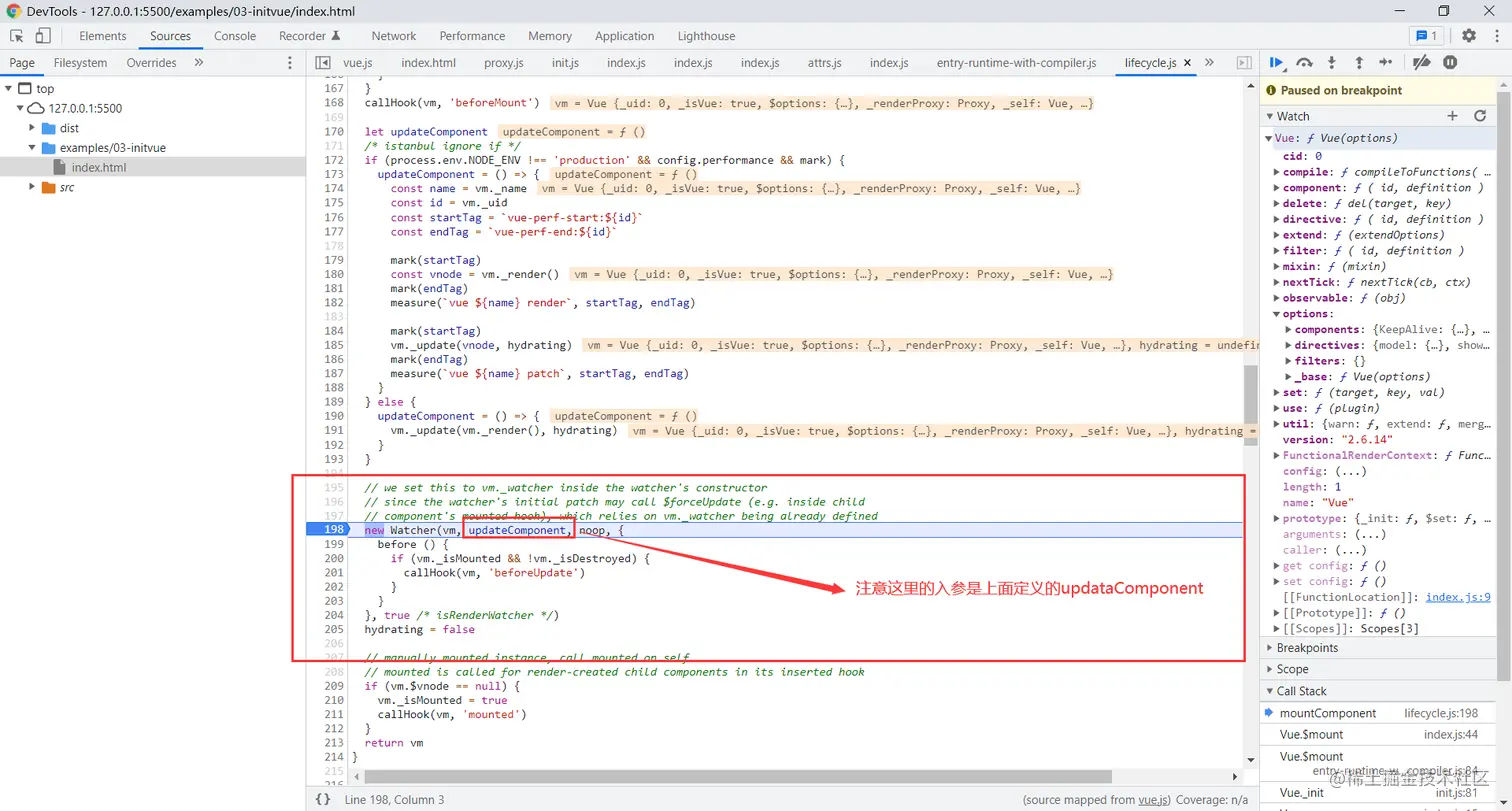The image size is (1512, 811).
Task: Hide the navigator sidebar
Action: coord(323,62)
